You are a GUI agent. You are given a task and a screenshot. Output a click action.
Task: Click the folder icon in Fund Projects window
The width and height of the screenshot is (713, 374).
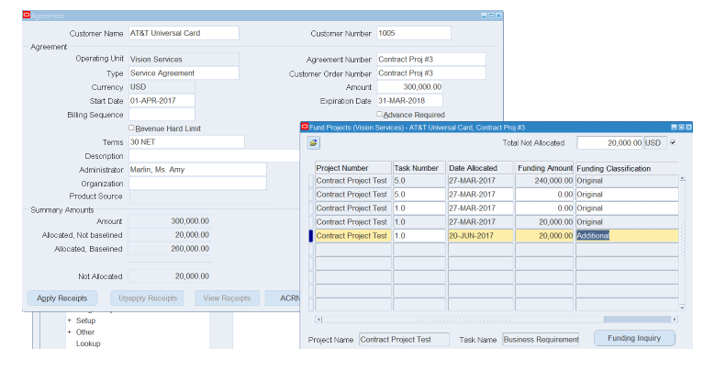(313, 143)
